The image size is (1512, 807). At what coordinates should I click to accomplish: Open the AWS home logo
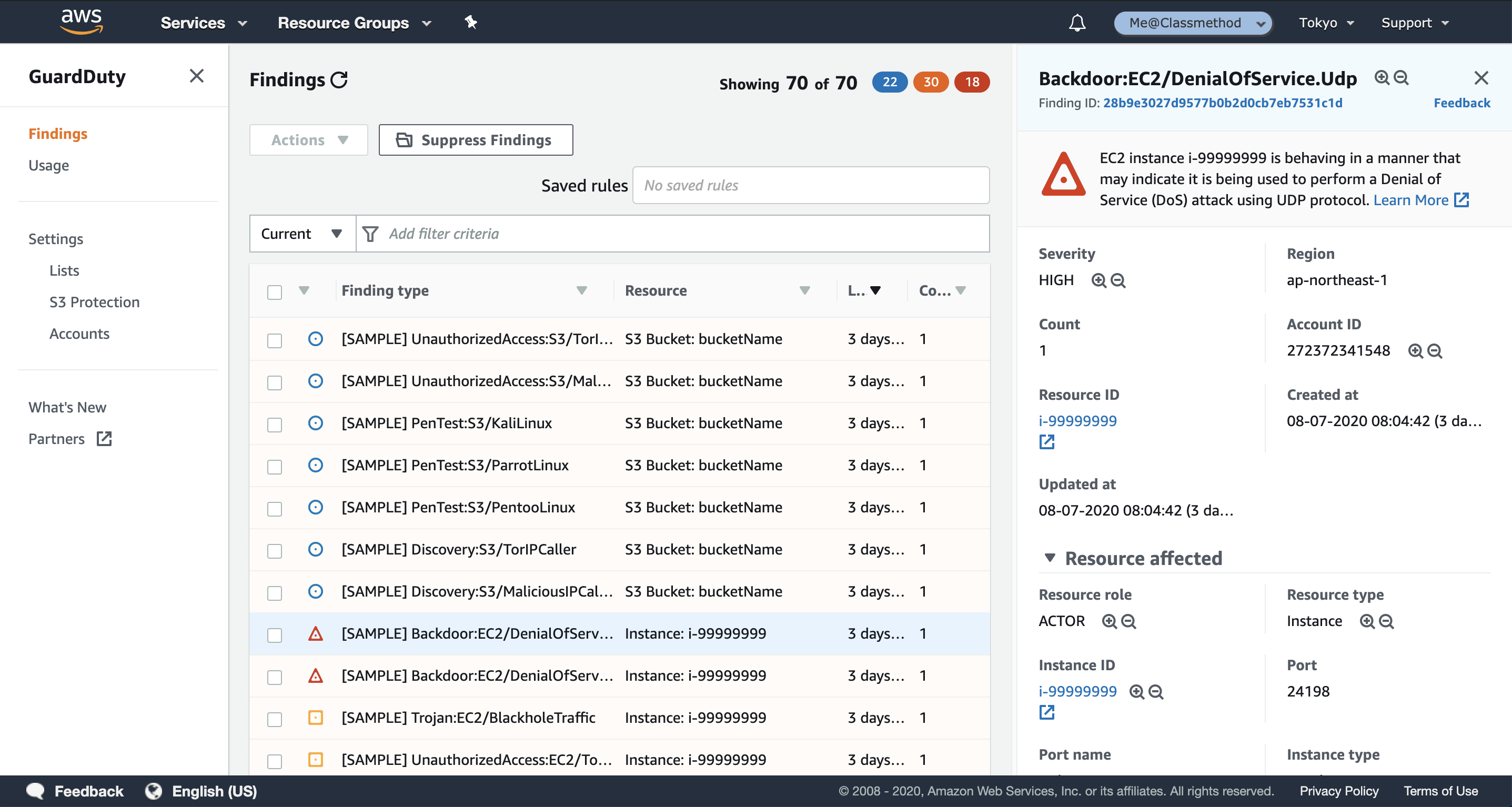(81, 22)
